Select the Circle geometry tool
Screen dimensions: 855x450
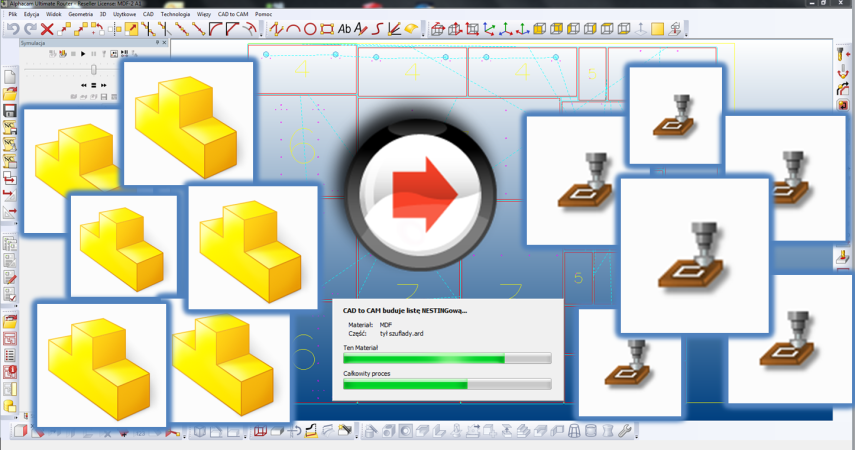(x=312, y=29)
